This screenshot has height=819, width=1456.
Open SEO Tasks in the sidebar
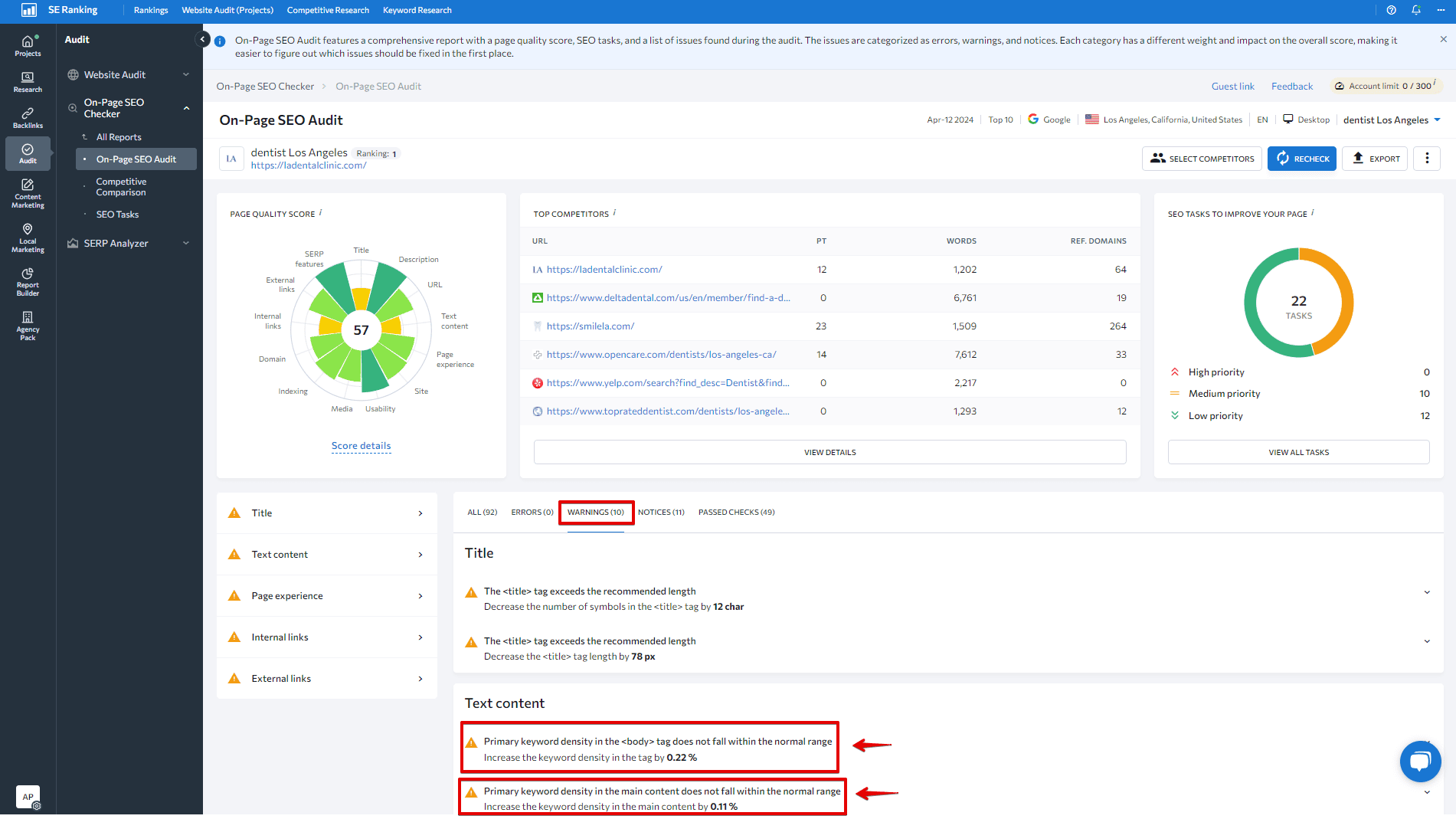tap(118, 215)
